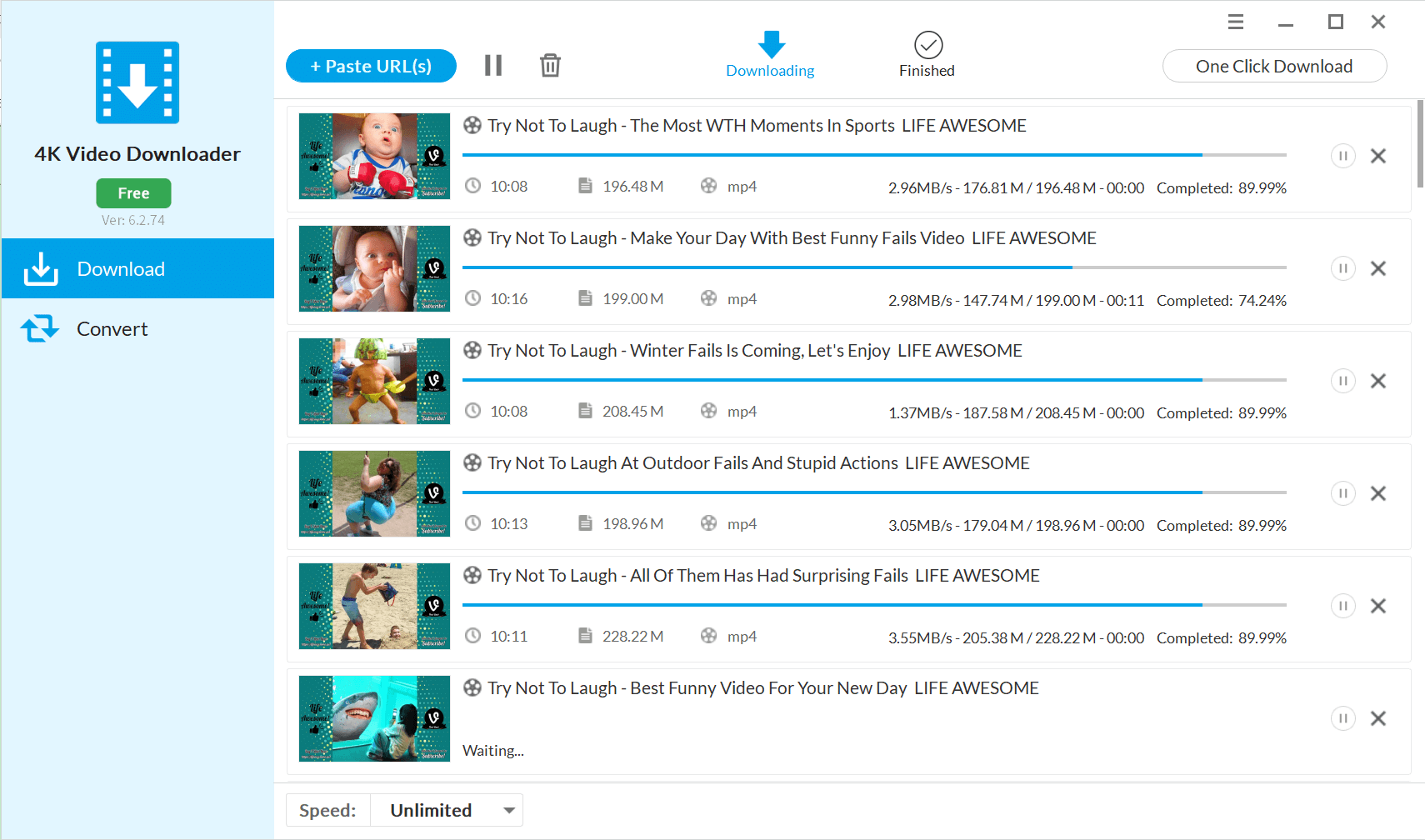Open the Download section from the sidebar
This screenshot has height=840, width=1425.
121,268
